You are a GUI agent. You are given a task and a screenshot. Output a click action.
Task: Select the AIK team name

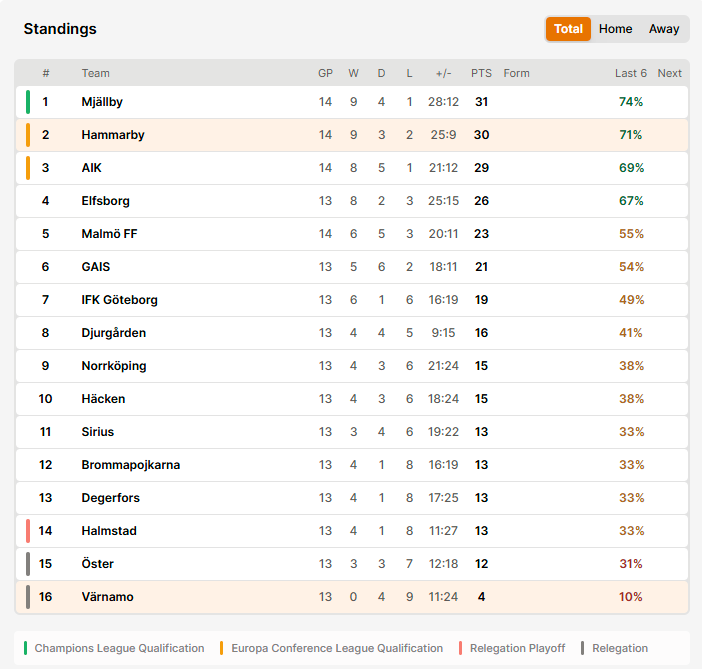coord(91,168)
